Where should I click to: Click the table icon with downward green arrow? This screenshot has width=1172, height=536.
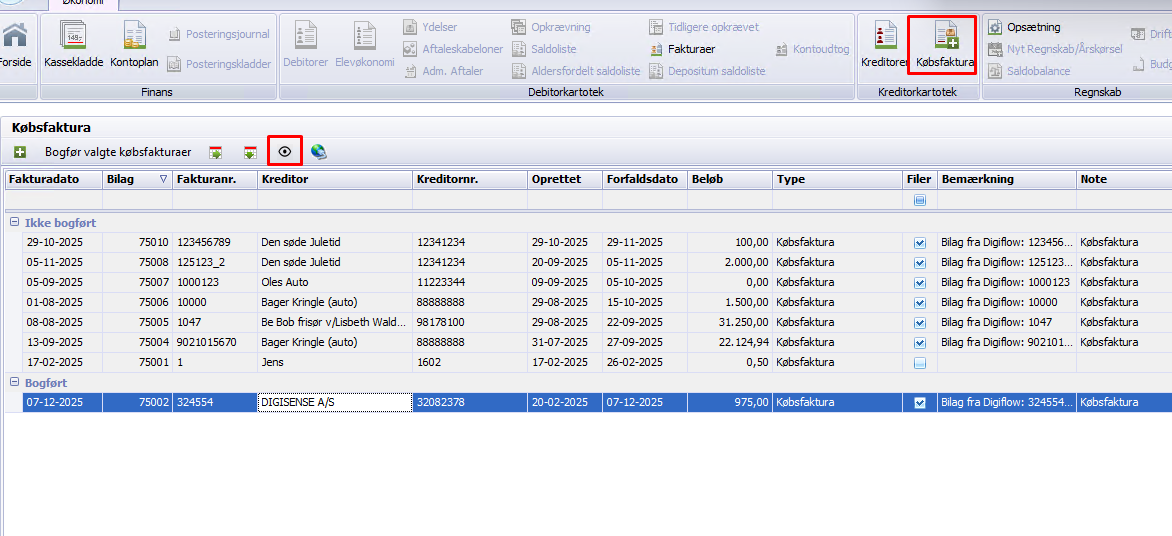250,153
